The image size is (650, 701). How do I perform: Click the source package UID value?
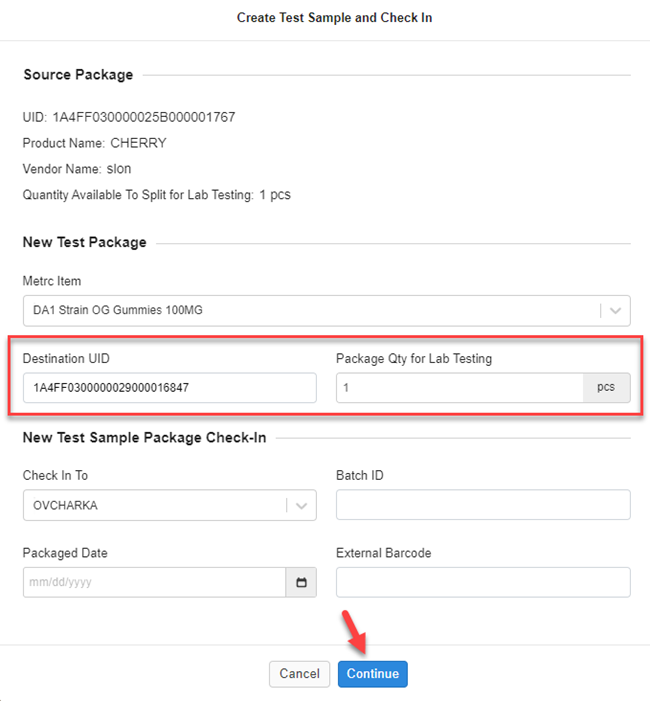pyautogui.click(x=143, y=117)
